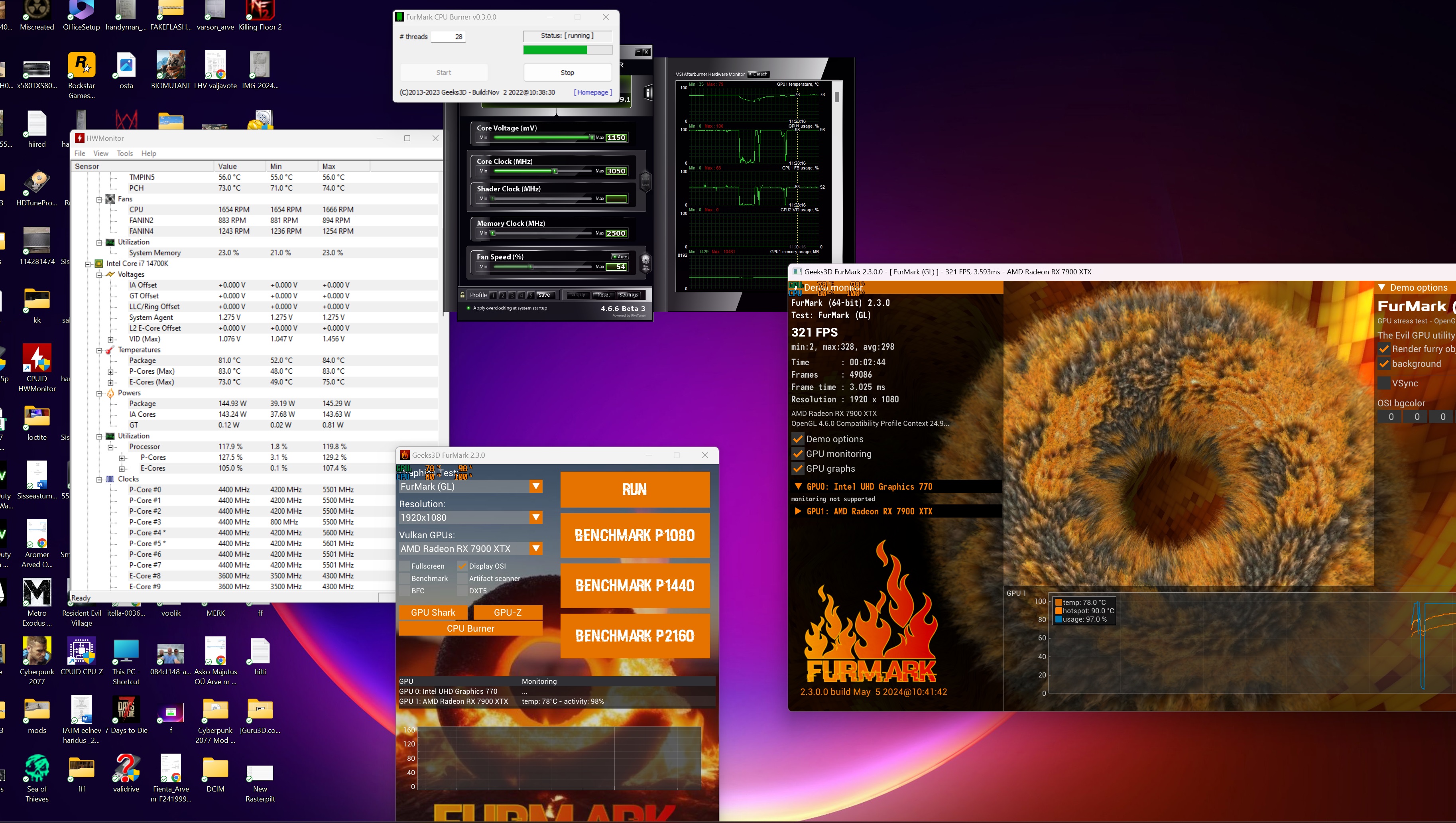Open the loctite folder icon
Image resolution: width=1456 pixels, height=823 pixels.
[x=37, y=422]
